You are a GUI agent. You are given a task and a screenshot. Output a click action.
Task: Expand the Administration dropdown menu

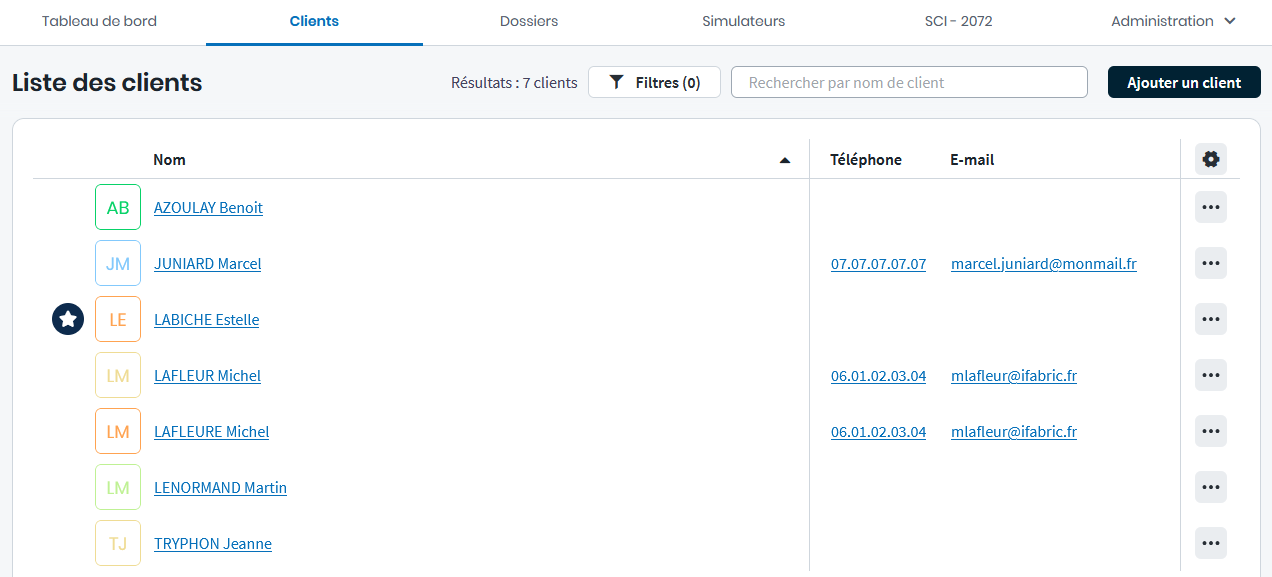pyautogui.click(x=1173, y=21)
